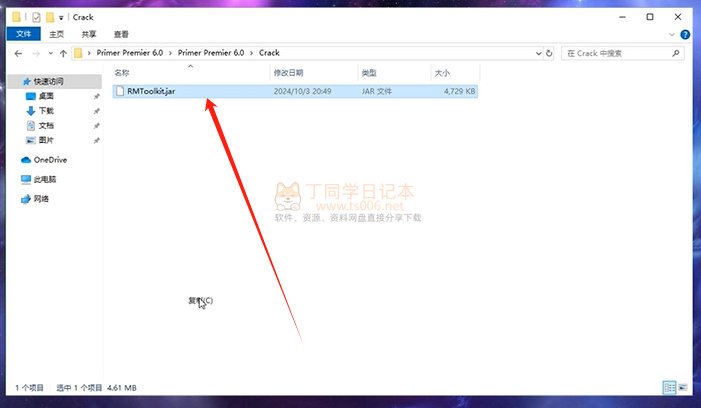
Task: Click the pin icon beside 图片
Action: point(96,141)
